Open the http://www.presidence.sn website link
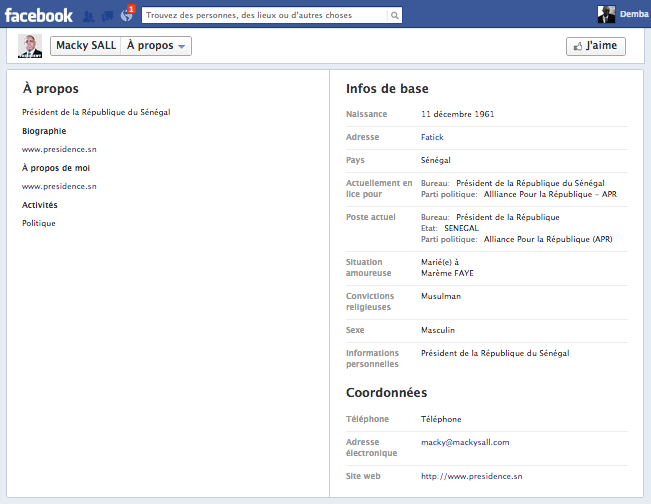Image resolution: width=651 pixels, height=504 pixels. tap(472, 476)
